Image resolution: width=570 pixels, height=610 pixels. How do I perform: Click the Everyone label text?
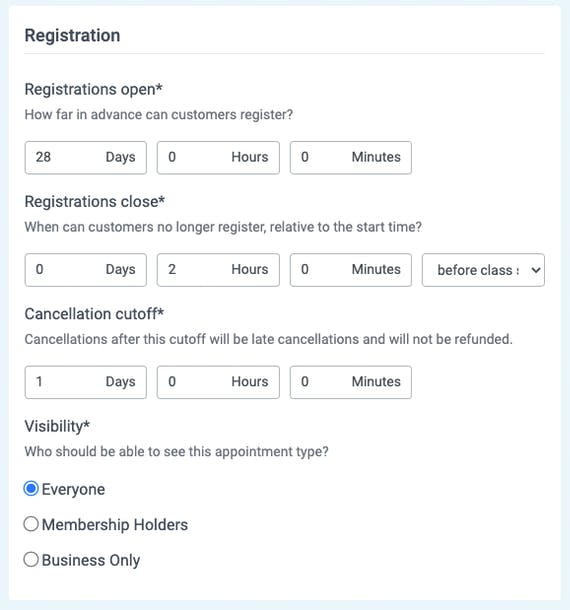click(x=73, y=489)
